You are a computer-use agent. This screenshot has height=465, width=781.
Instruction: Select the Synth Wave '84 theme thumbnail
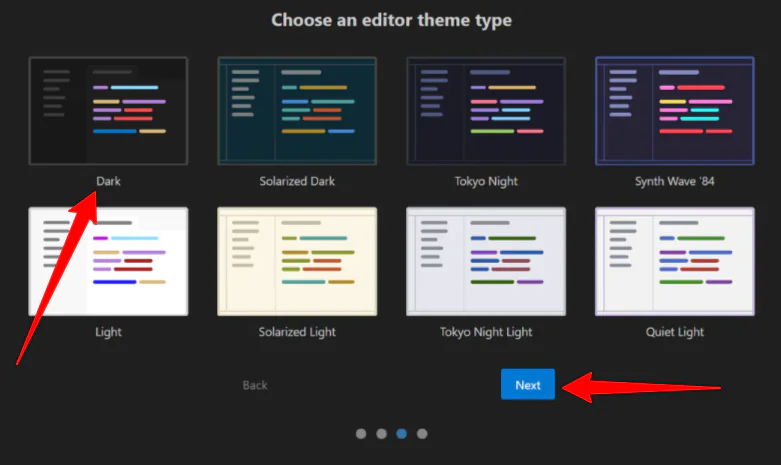coord(675,110)
